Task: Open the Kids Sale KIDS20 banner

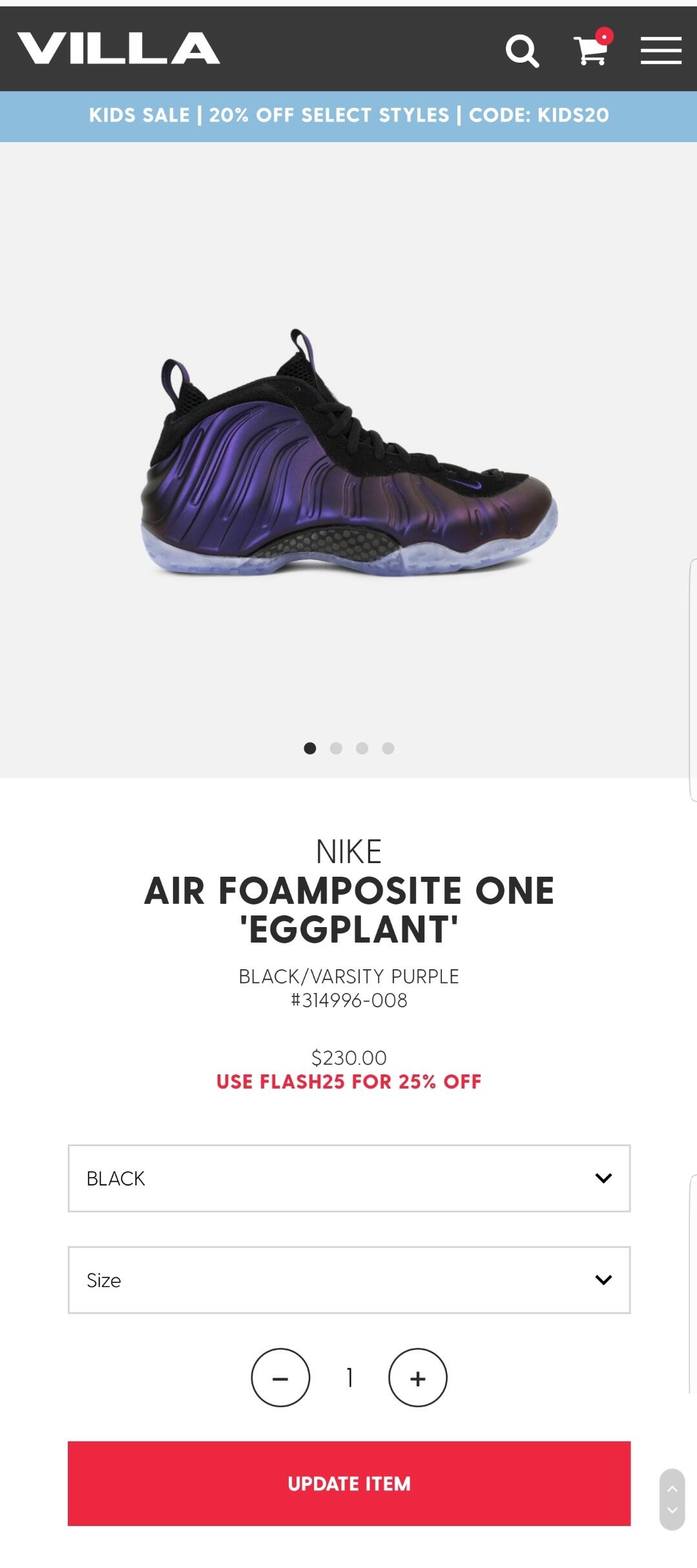Action: pyautogui.click(x=349, y=116)
